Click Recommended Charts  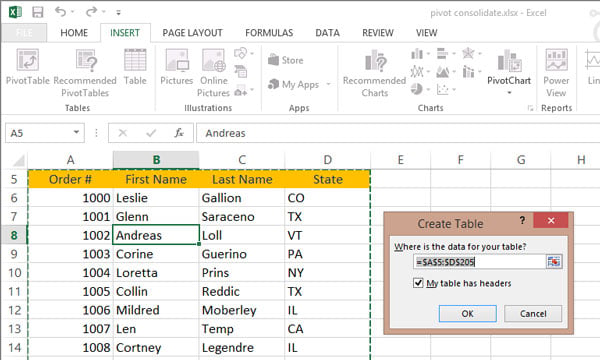[x=374, y=73]
